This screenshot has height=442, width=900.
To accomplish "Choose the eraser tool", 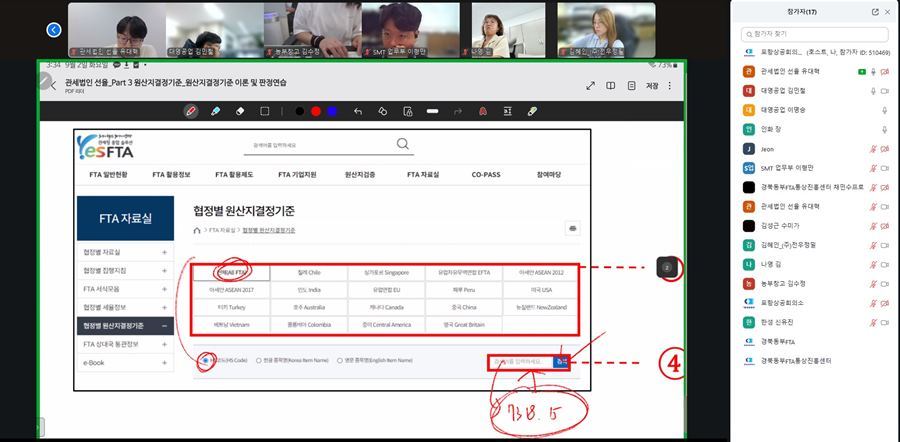I will pos(240,111).
